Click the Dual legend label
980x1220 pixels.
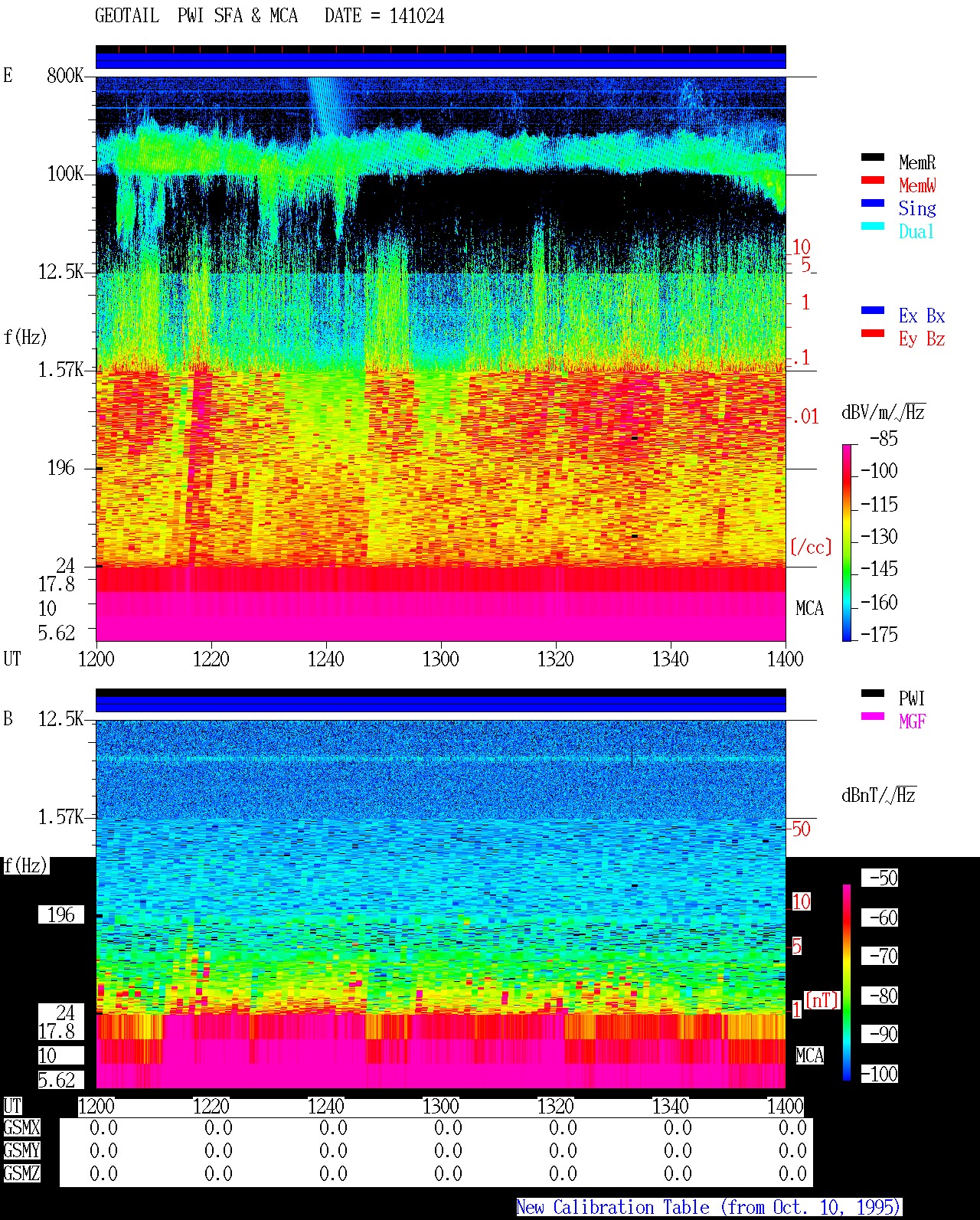(x=917, y=231)
